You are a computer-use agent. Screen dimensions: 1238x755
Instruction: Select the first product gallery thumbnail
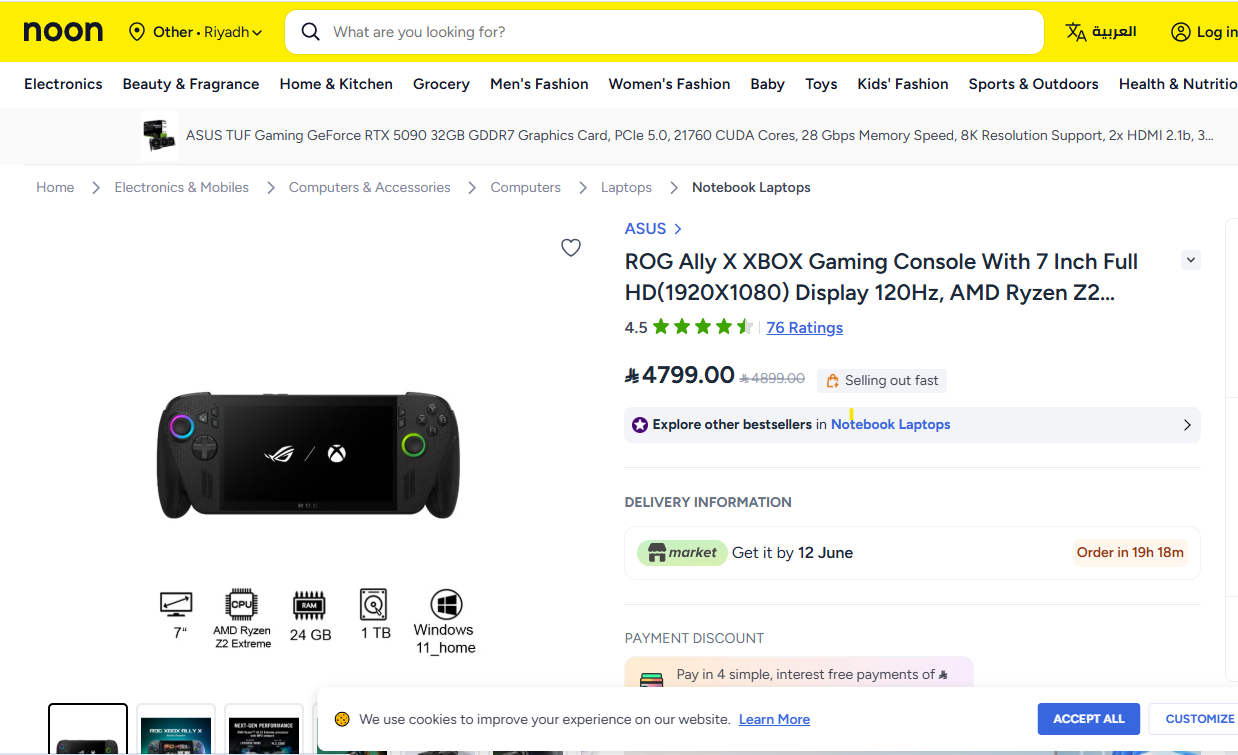point(88,729)
